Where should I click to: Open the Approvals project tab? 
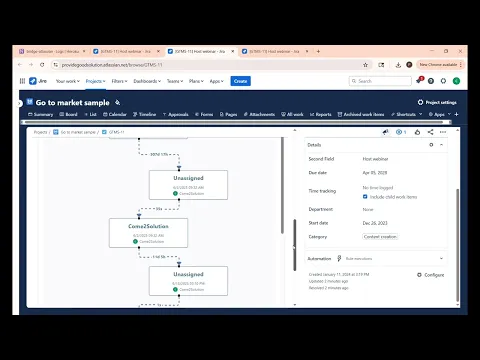click(x=175, y=114)
